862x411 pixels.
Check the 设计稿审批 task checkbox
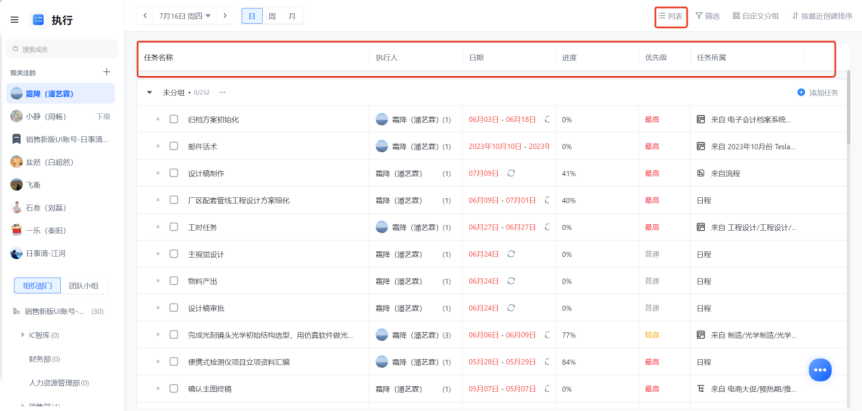tap(174, 308)
